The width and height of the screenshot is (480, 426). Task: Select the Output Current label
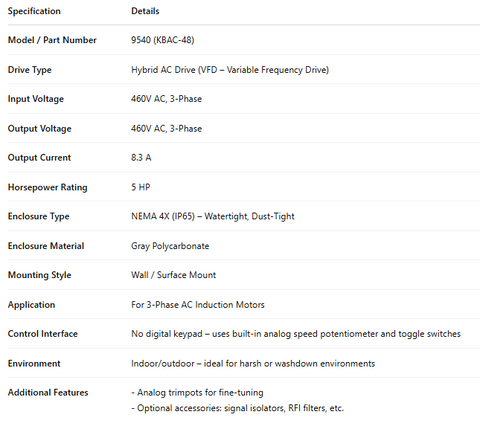[x=39, y=158]
